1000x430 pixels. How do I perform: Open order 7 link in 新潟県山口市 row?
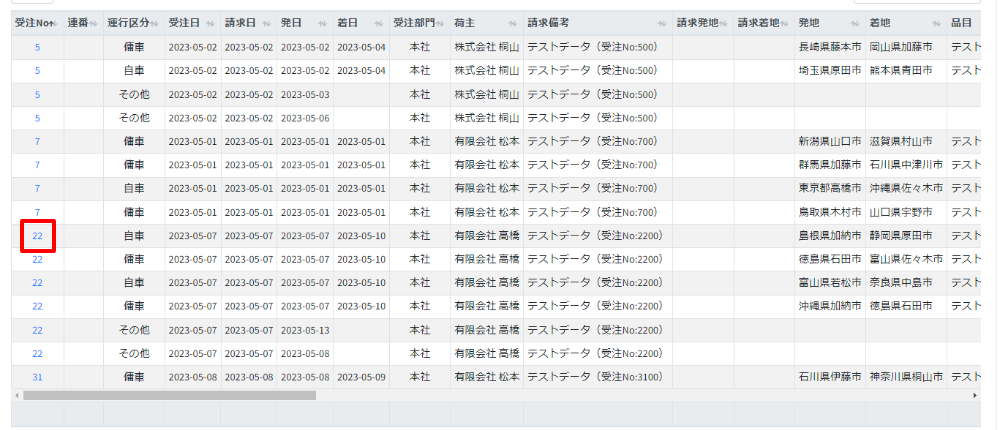coord(37,142)
